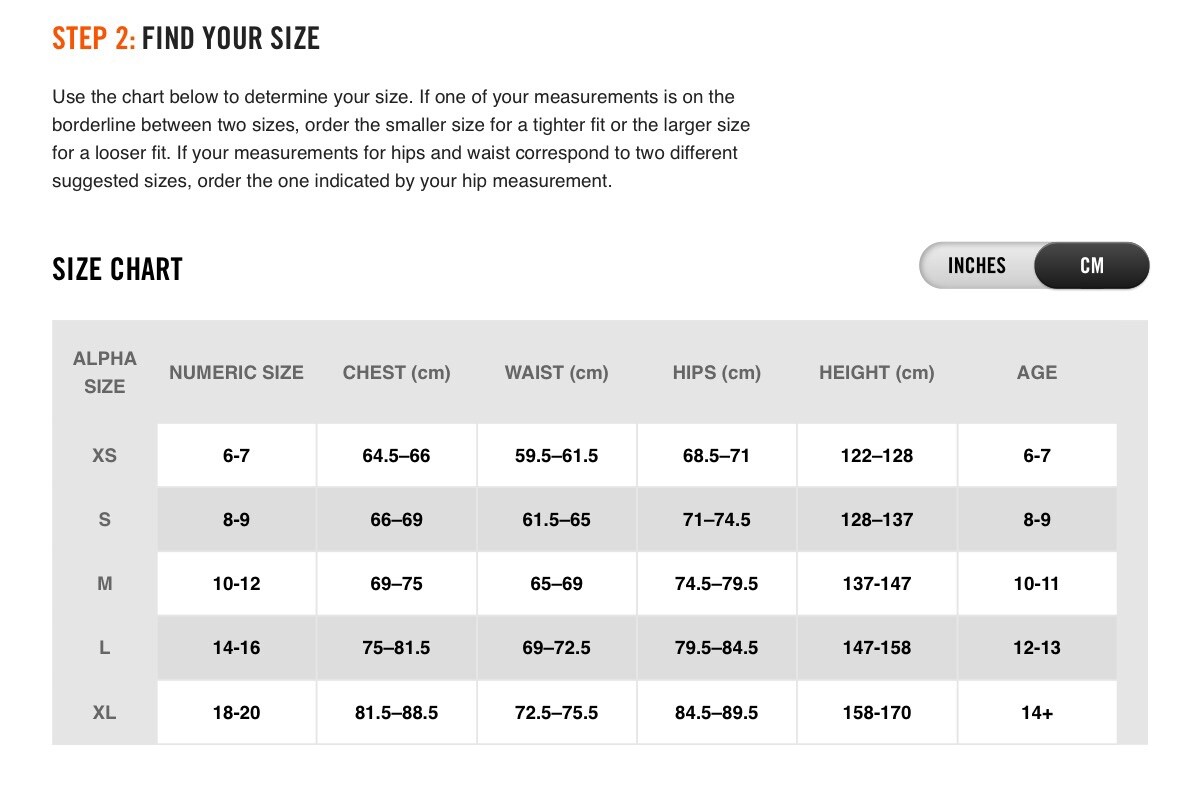
Task: Click numeric size cell 8-9
Action: 236,519
